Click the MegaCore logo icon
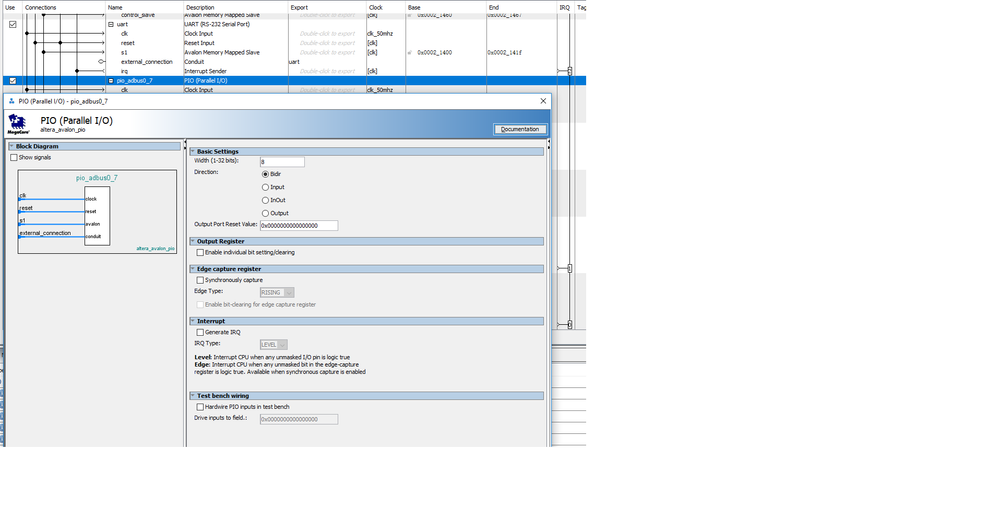 click(x=18, y=124)
